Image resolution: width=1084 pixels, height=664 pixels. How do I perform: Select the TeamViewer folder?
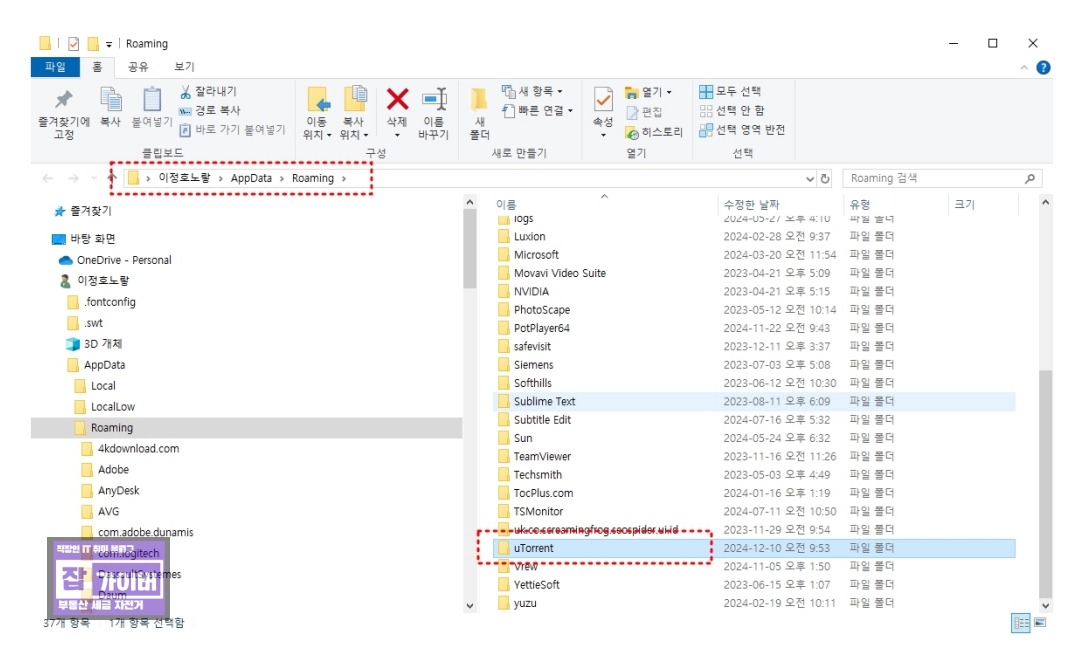click(x=542, y=456)
